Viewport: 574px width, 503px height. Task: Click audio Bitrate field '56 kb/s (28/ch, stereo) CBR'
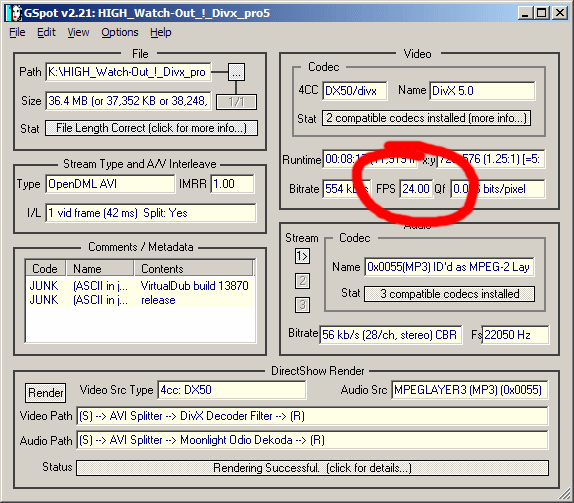coord(391,335)
